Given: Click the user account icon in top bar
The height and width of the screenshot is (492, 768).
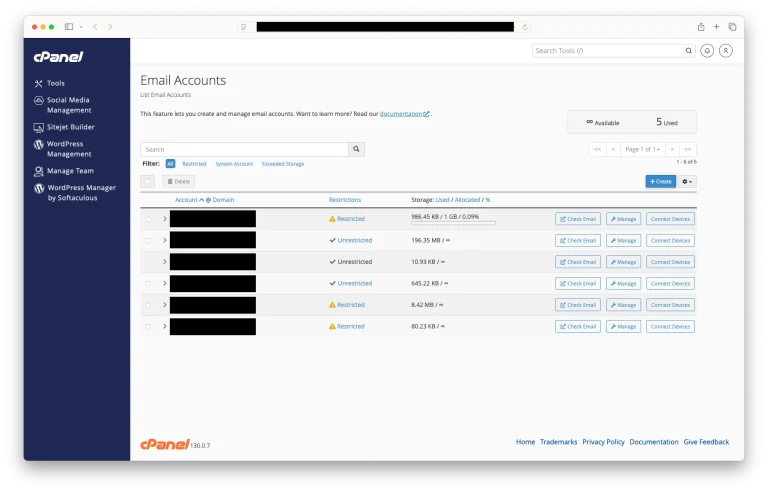Looking at the screenshot, I should click(x=726, y=50).
